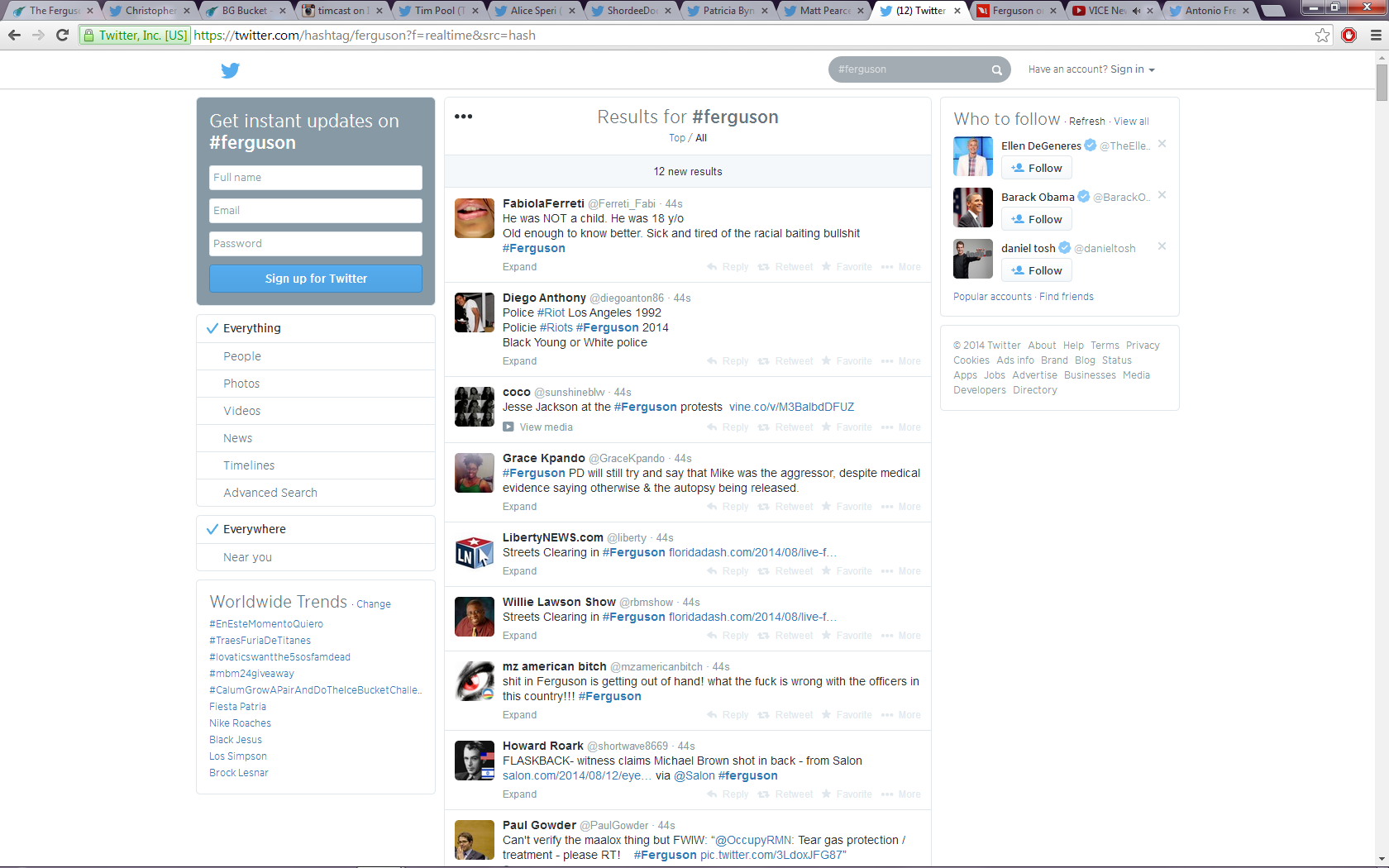The image size is (1389, 868).
Task: Go back with browser back arrow
Action: click(x=14, y=35)
